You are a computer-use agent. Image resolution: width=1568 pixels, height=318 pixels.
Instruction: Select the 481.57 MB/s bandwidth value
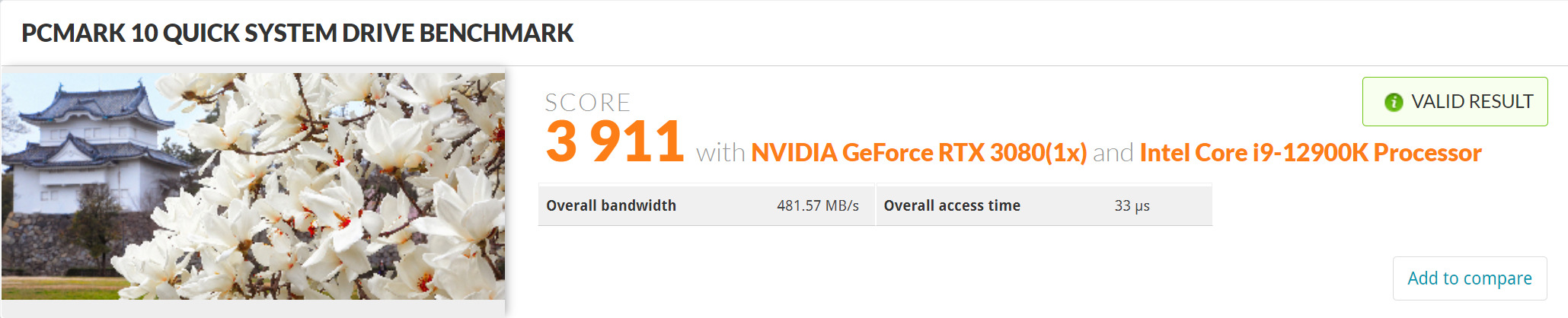tap(817, 205)
